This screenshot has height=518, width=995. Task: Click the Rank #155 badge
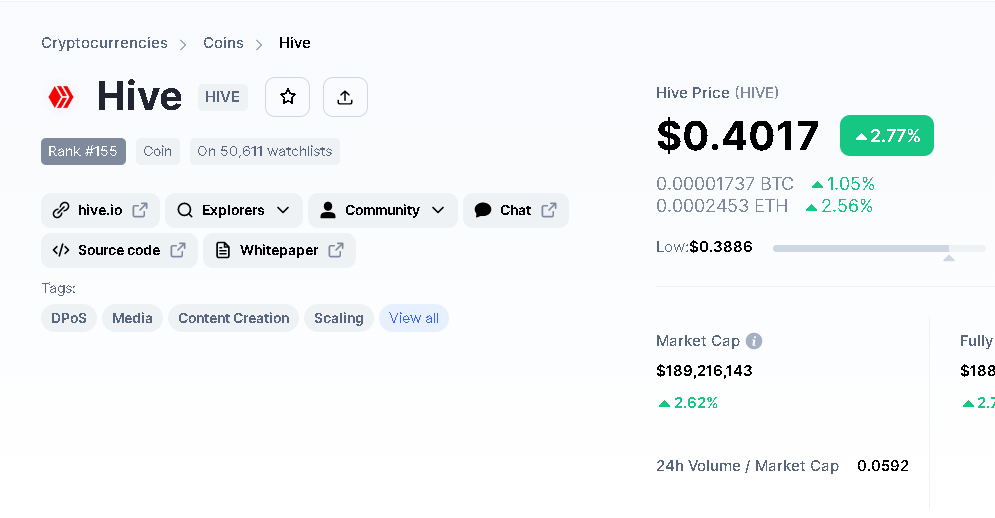point(83,151)
